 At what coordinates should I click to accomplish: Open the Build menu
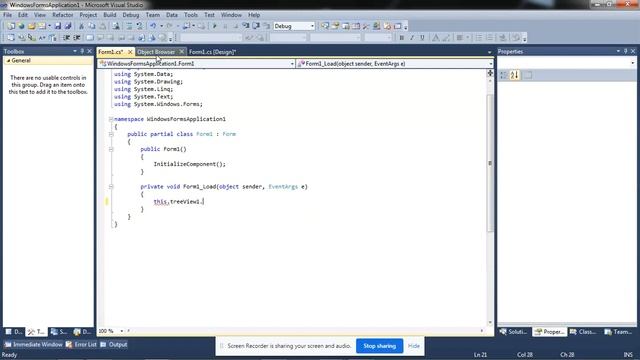pos(109,15)
